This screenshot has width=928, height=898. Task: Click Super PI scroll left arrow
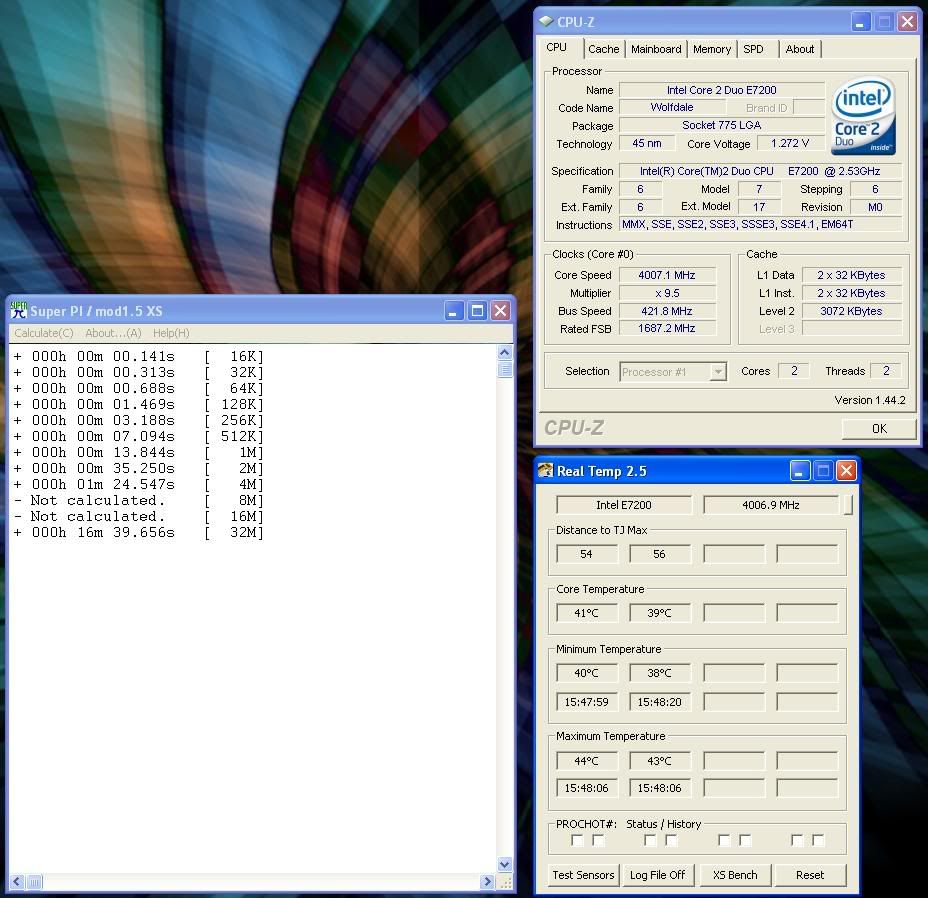(x=17, y=882)
